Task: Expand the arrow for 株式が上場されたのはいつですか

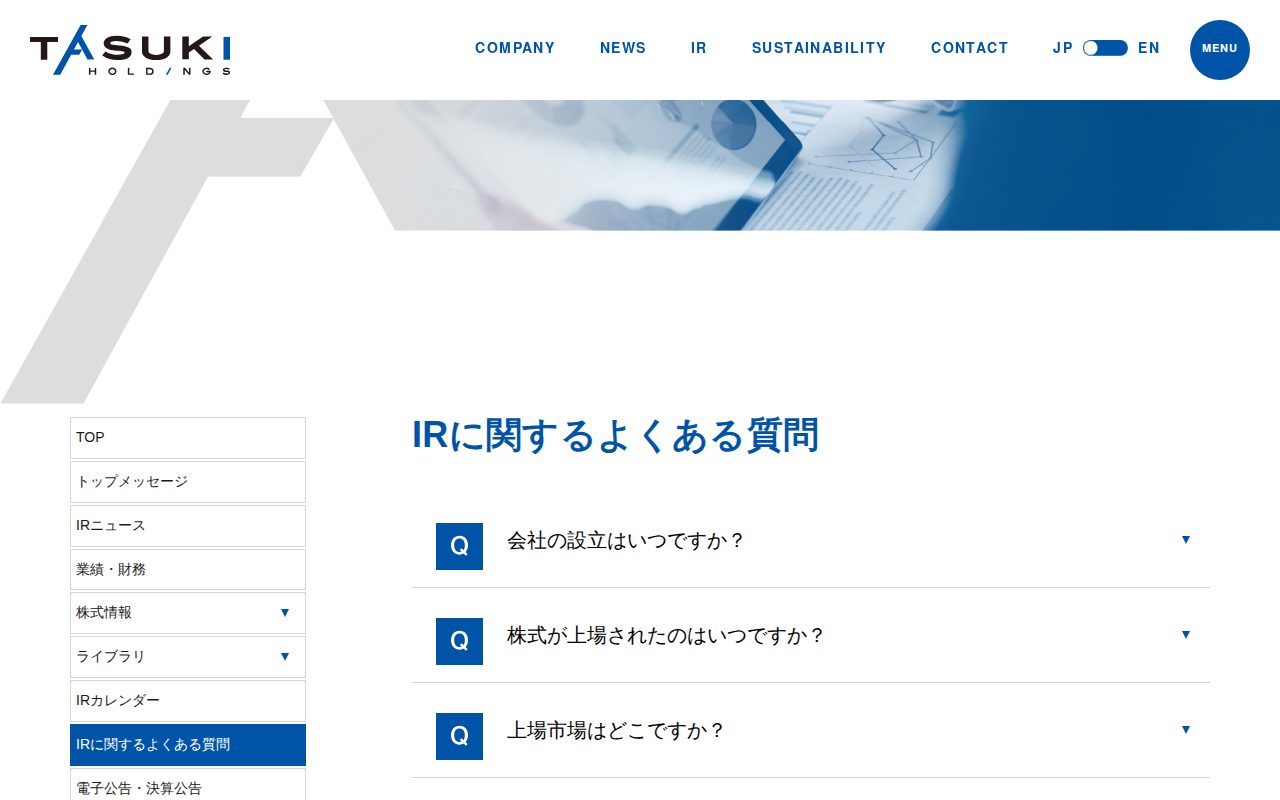Action: tap(1186, 635)
